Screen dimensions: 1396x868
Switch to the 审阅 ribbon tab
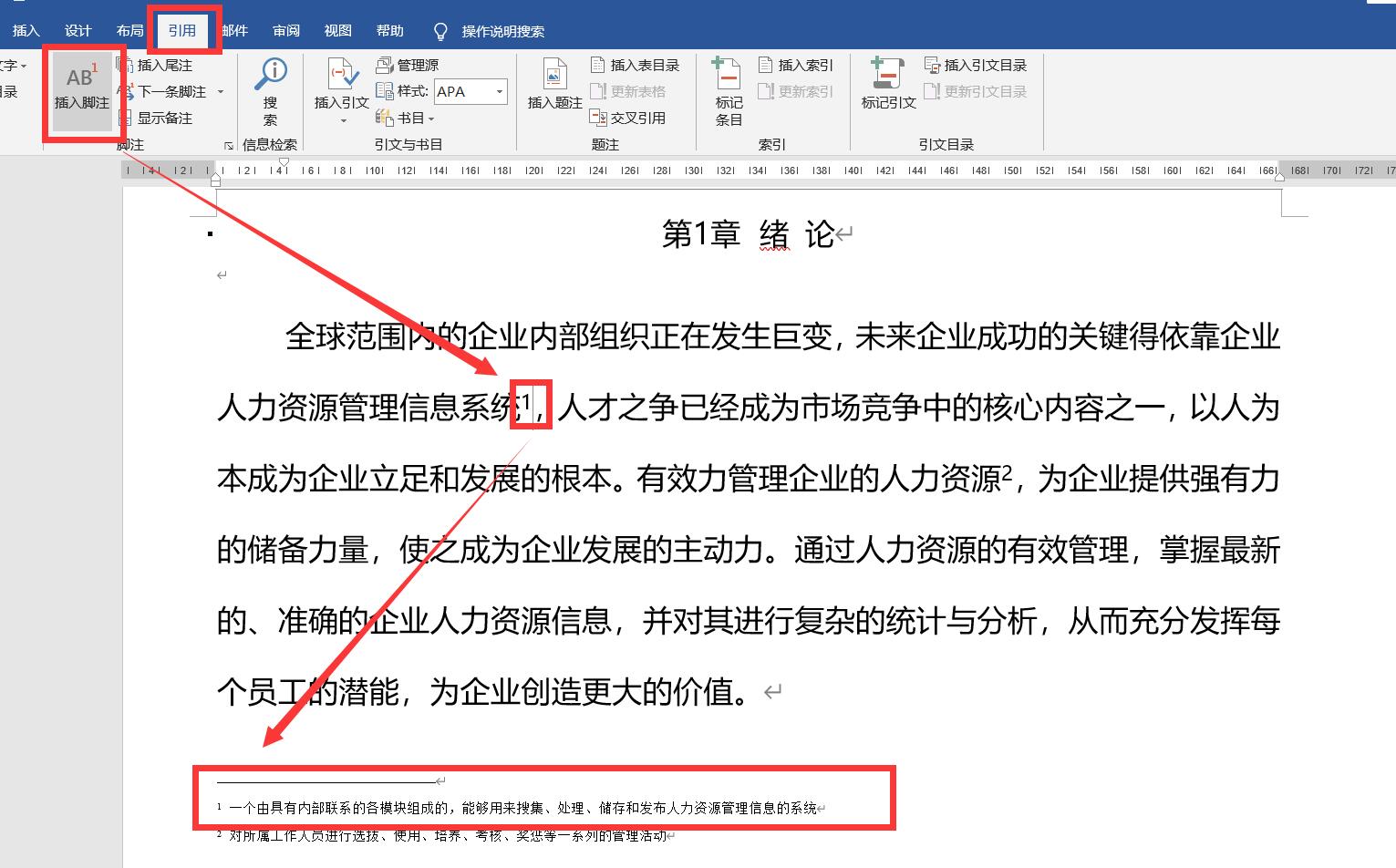(285, 28)
